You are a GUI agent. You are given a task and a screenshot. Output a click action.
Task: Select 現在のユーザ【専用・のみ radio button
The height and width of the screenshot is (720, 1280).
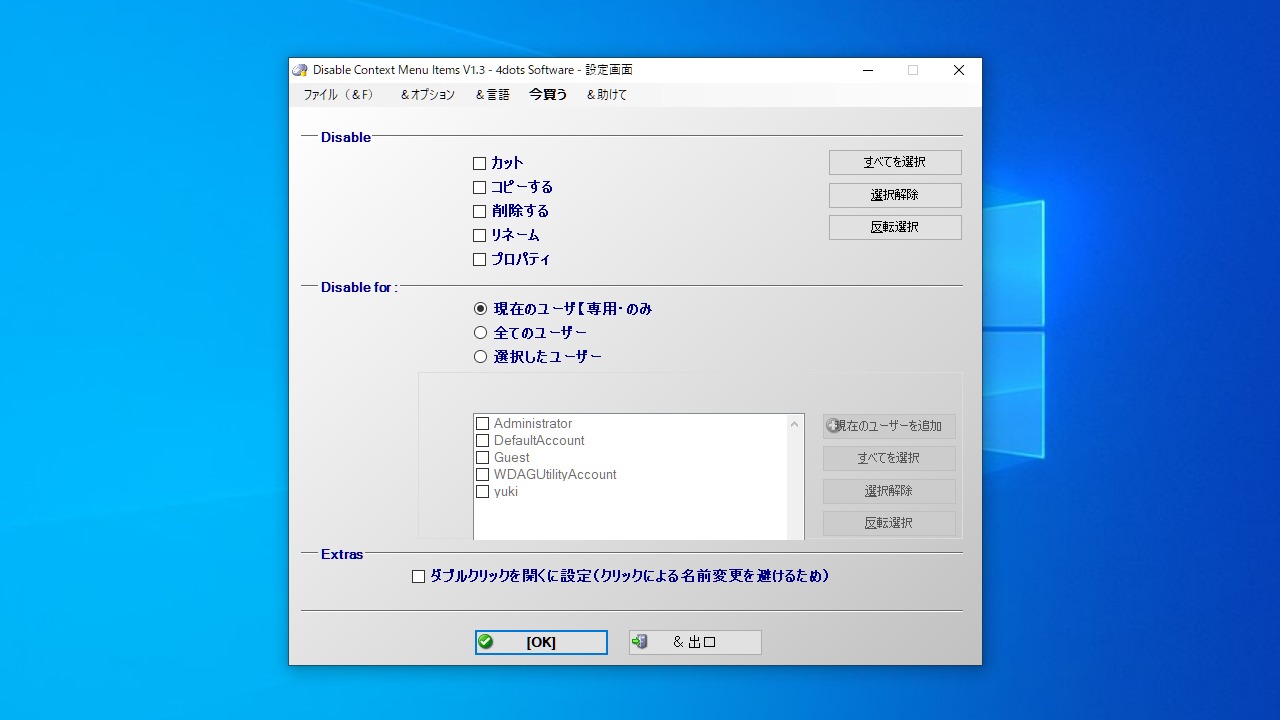(x=481, y=309)
